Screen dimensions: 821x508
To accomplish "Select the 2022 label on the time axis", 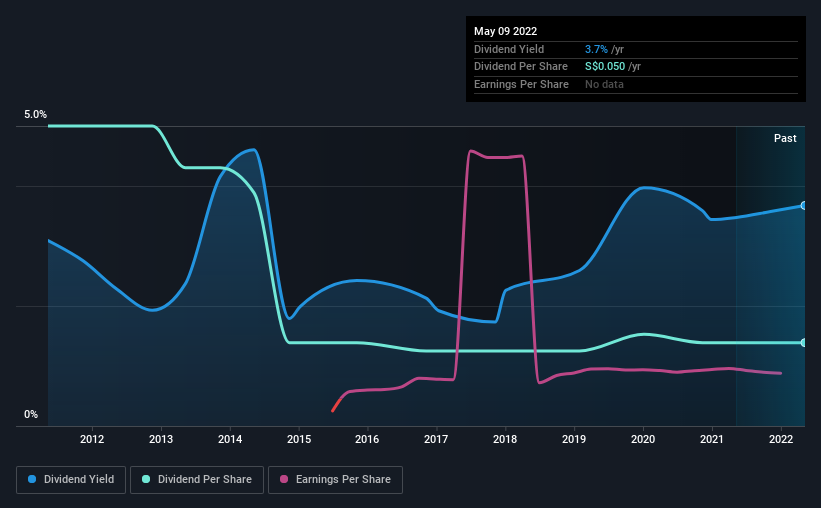I will (781, 439).
